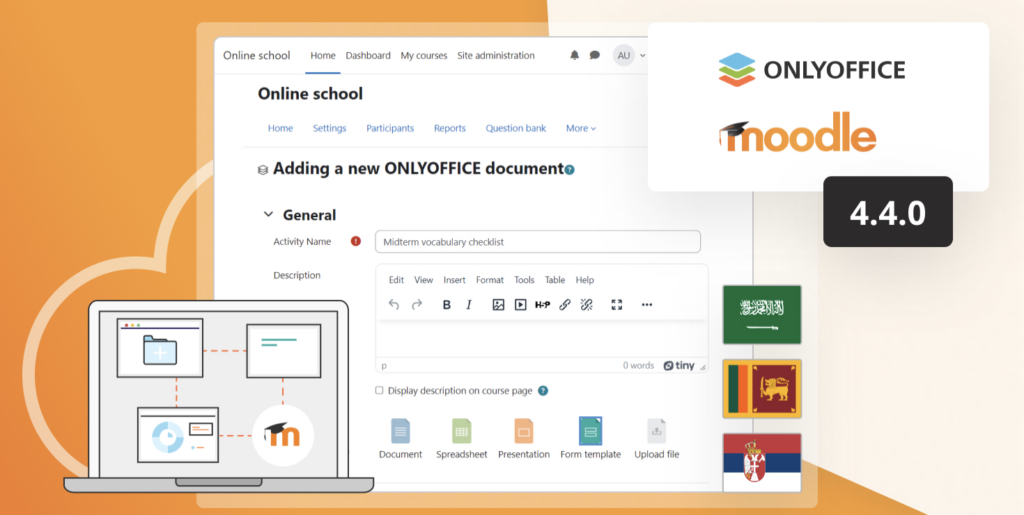Expand the More dropdown in course navigation
Screen dimensions: 1024x515
point(580,128)
